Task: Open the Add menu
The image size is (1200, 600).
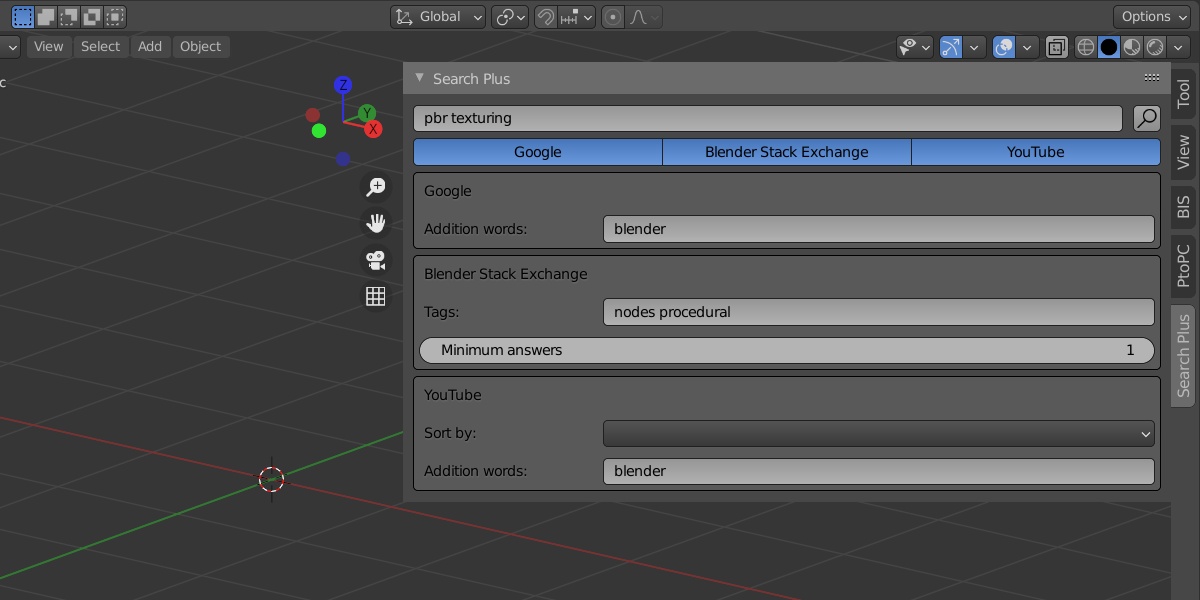Action: pyautogui.click(x=150, y=46)
